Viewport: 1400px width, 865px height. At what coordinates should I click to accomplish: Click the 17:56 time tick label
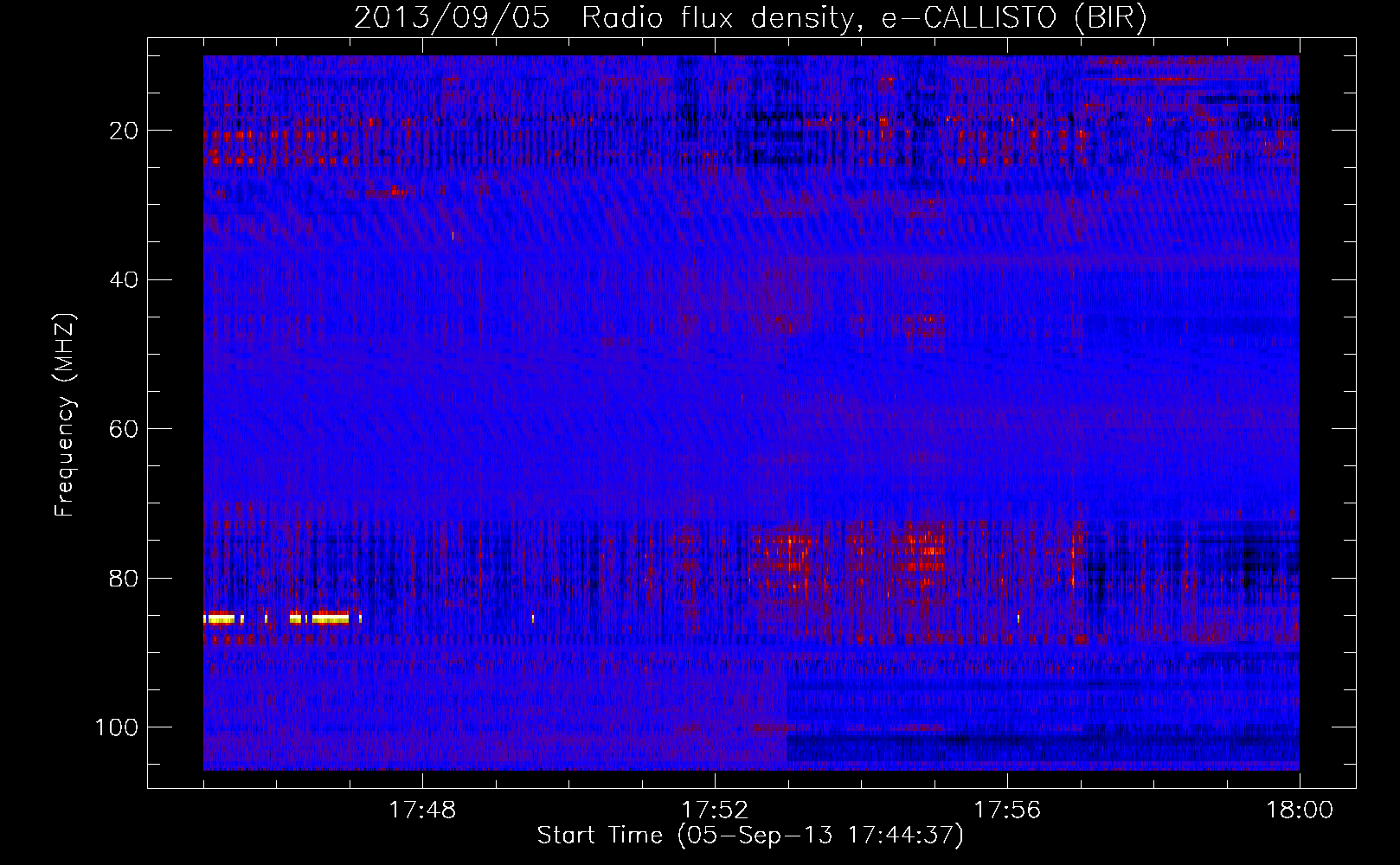(x=1007, y=811)
